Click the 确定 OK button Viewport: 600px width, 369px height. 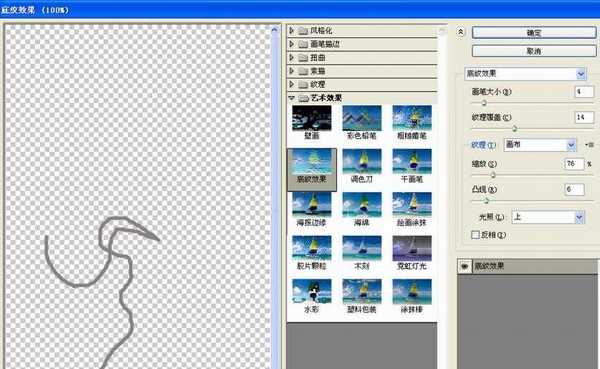point(534,33)
